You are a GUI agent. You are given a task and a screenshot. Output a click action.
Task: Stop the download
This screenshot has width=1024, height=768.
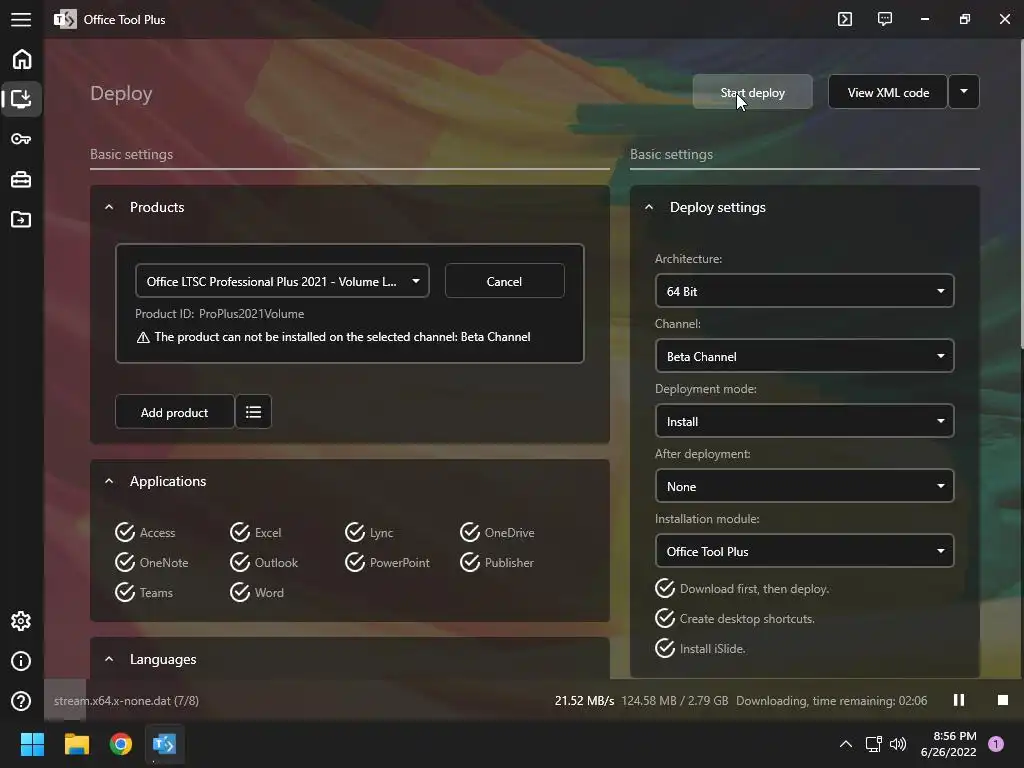pyautogui.click(x=1003, y=700)
